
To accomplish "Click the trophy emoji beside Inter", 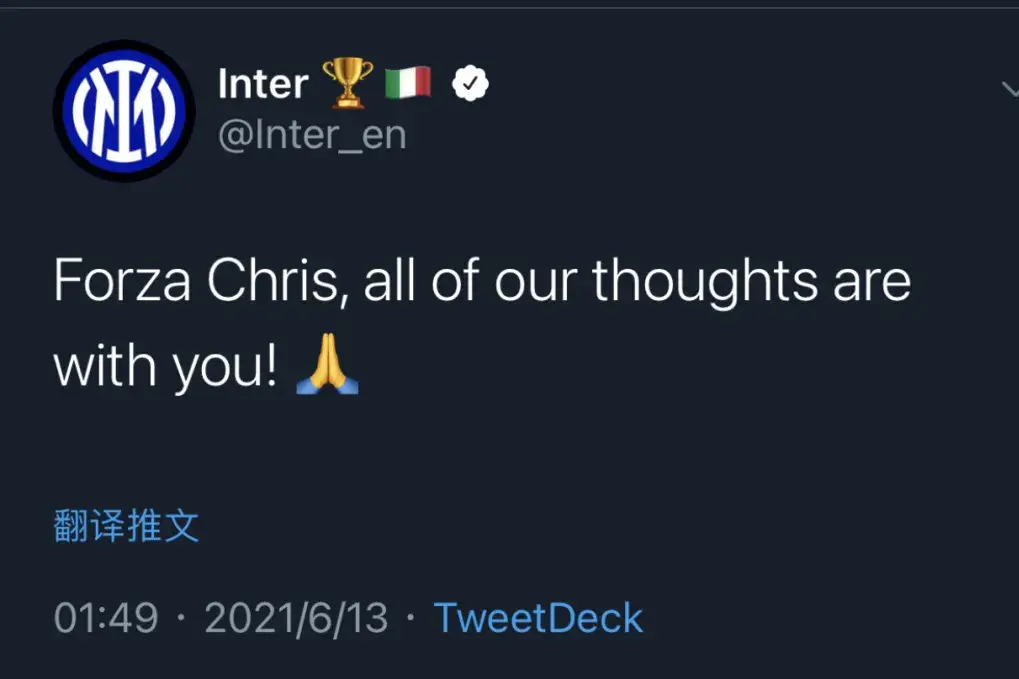I will [347, 83].
